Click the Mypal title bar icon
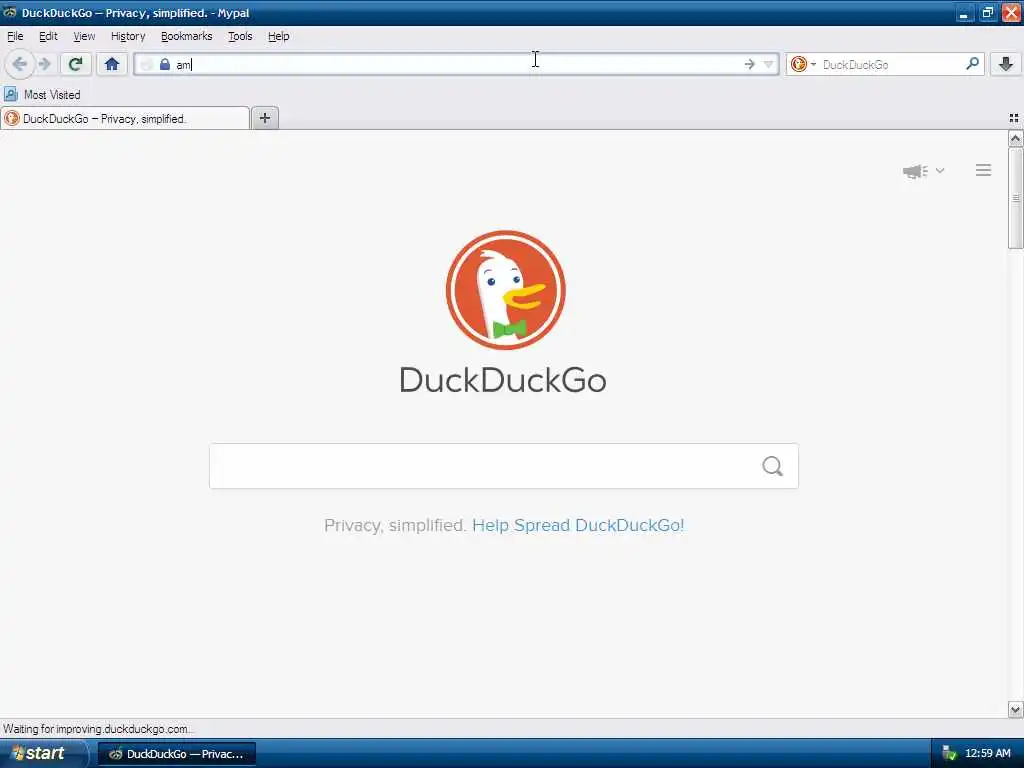 10,12
